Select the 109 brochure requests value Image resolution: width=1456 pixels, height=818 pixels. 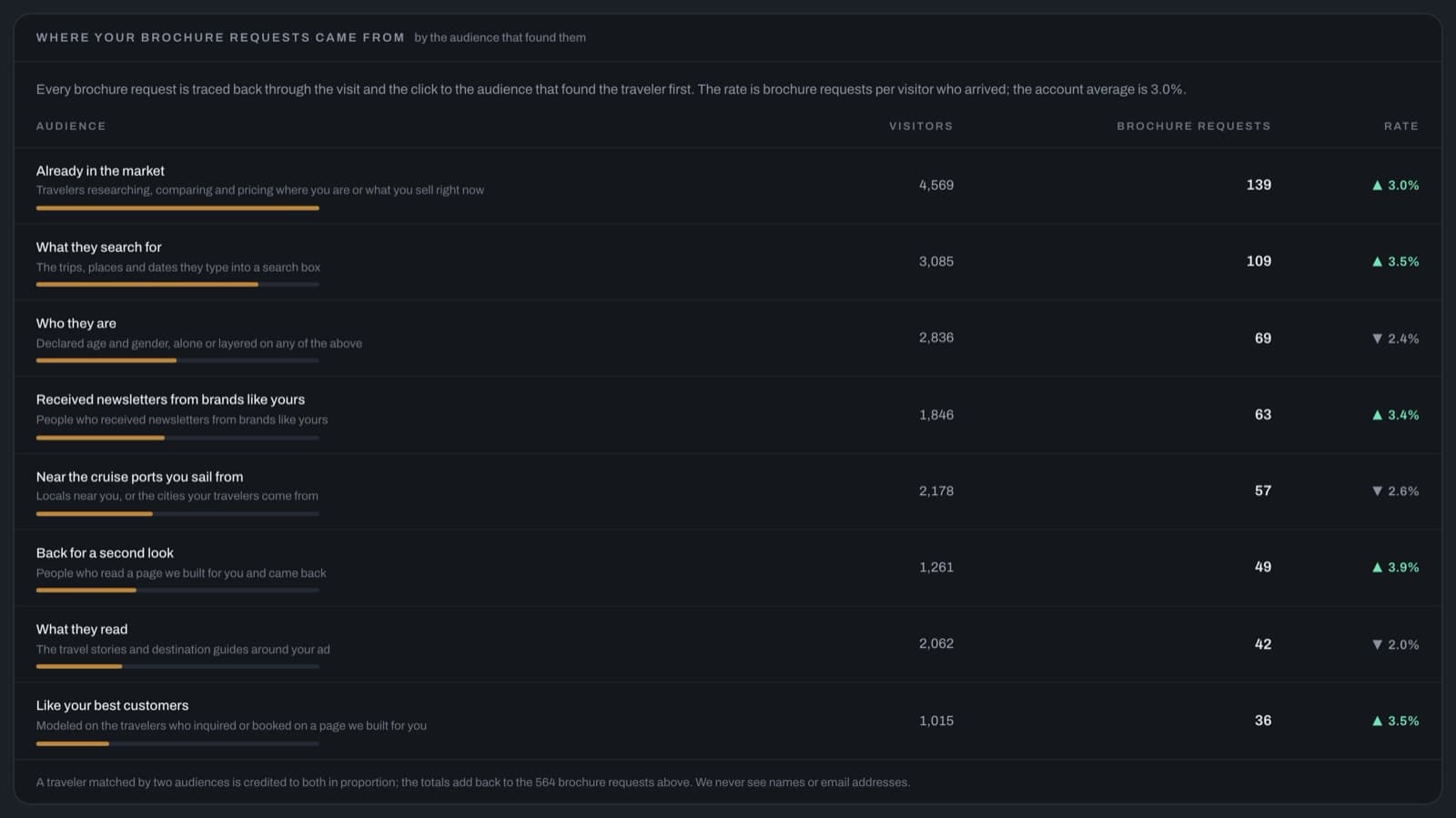1259,261
